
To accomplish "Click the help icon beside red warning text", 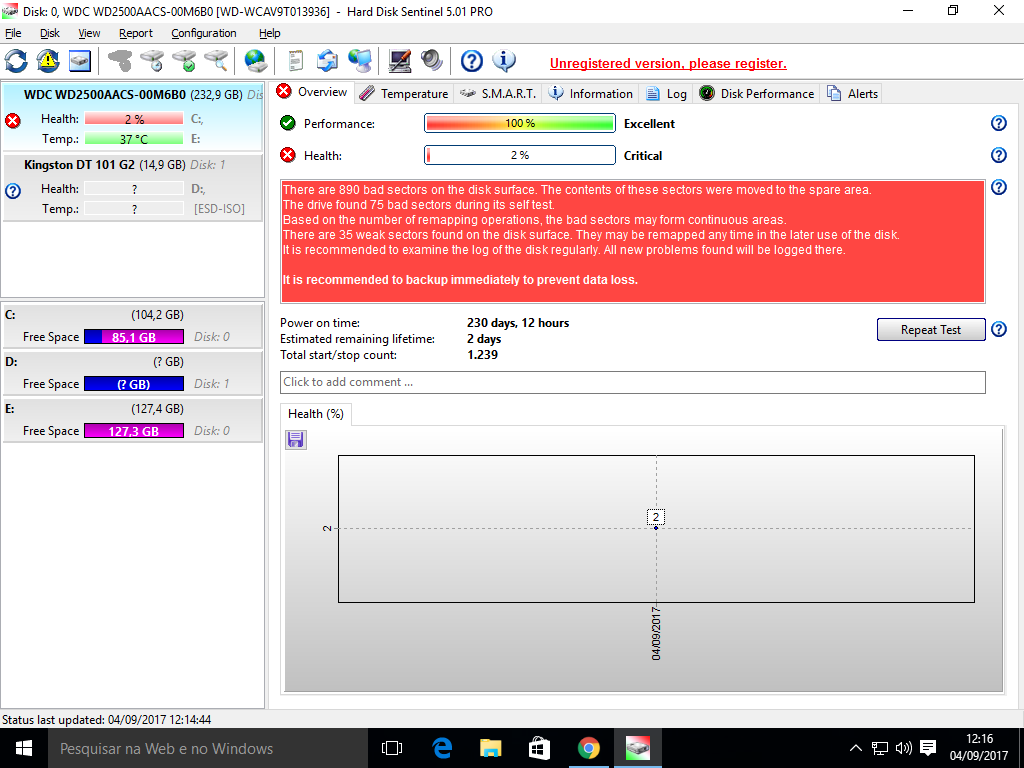I will (x=999, y=187).
